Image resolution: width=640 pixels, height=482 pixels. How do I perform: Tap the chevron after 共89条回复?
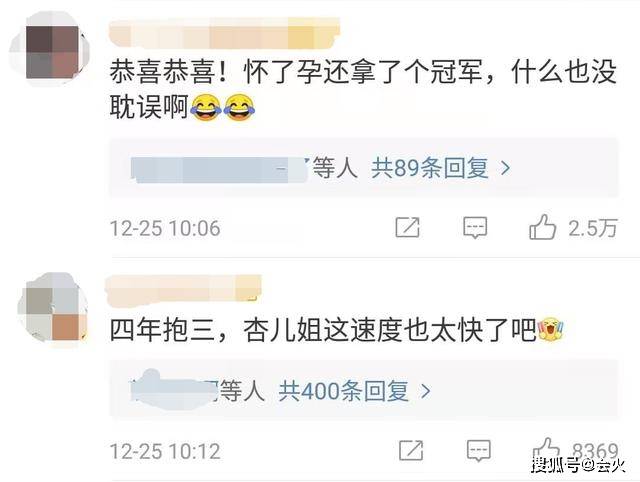tap(505, 168)
